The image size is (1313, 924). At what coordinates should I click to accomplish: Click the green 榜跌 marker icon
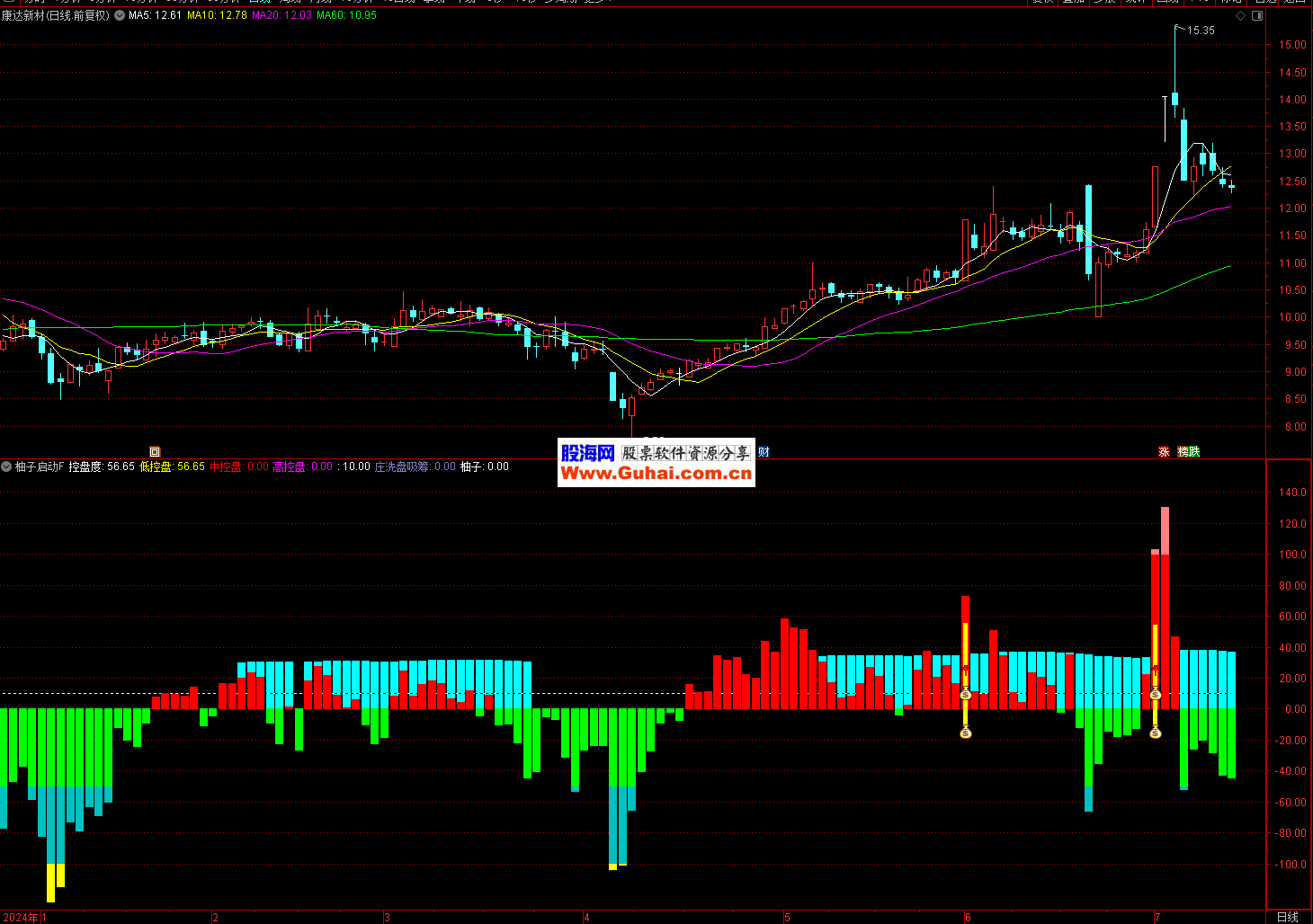pyautogui.click(x=1189, y=452)
